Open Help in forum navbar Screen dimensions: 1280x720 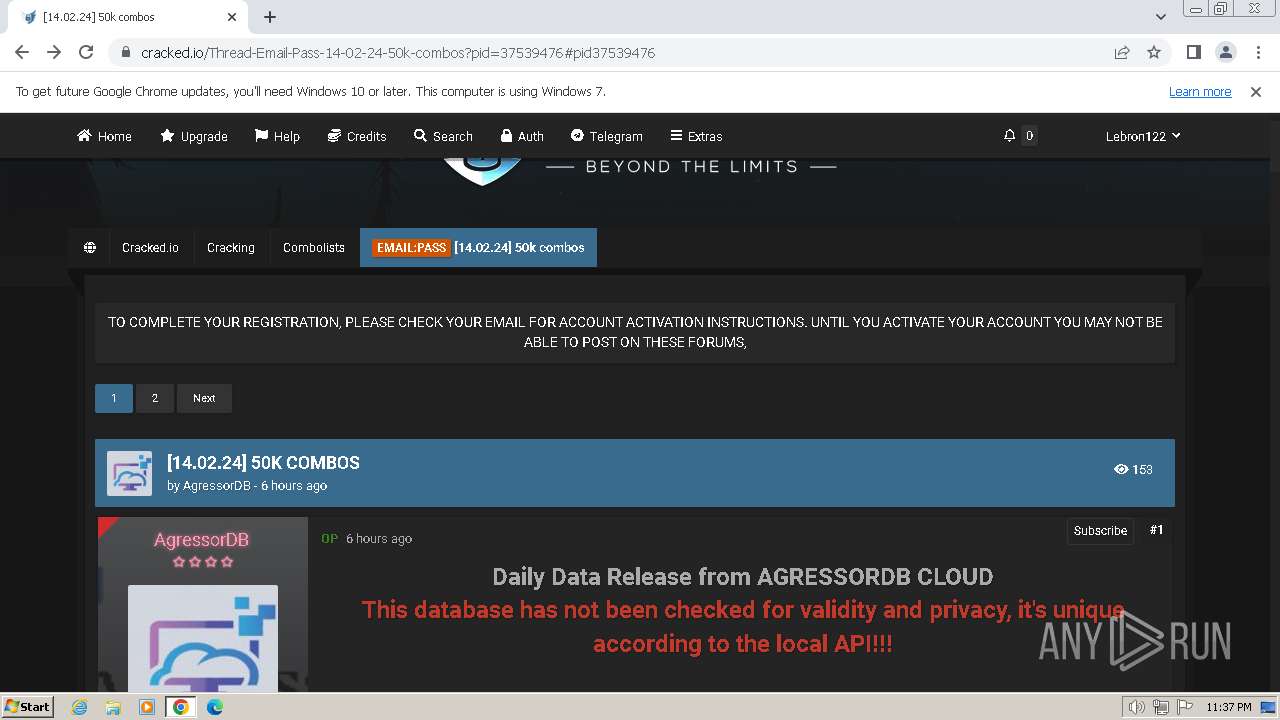277,136
